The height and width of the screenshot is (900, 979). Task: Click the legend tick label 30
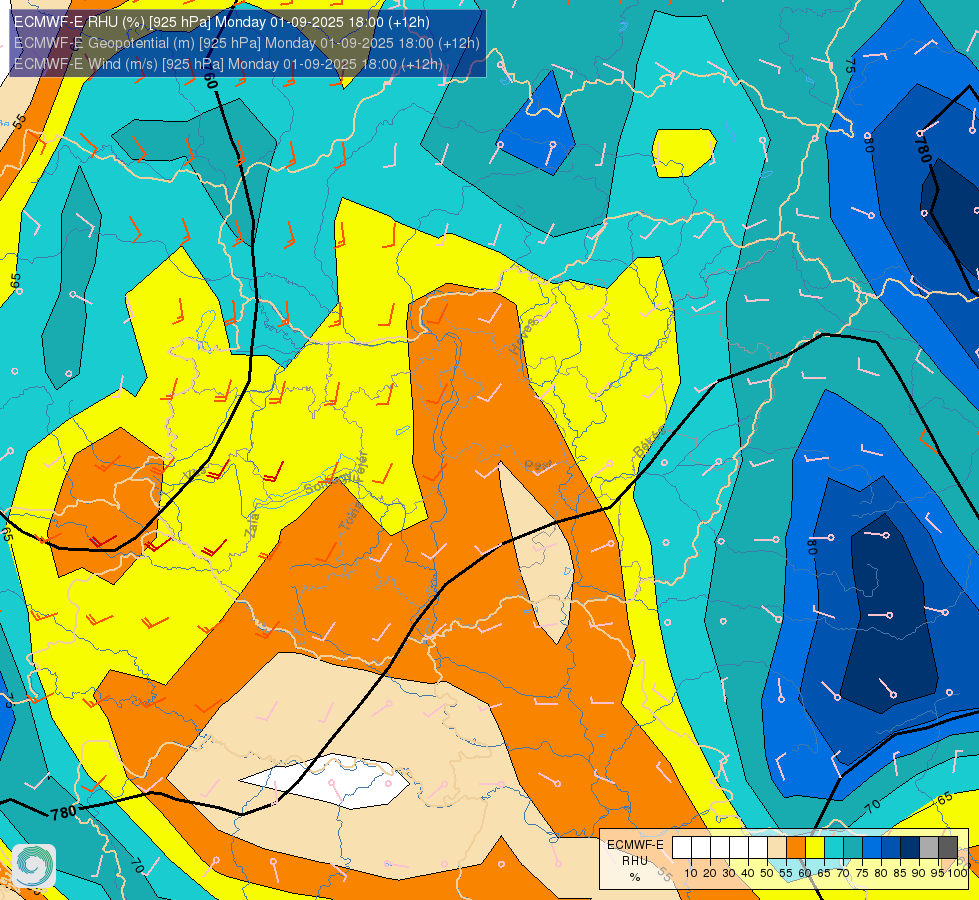point(729,873)
